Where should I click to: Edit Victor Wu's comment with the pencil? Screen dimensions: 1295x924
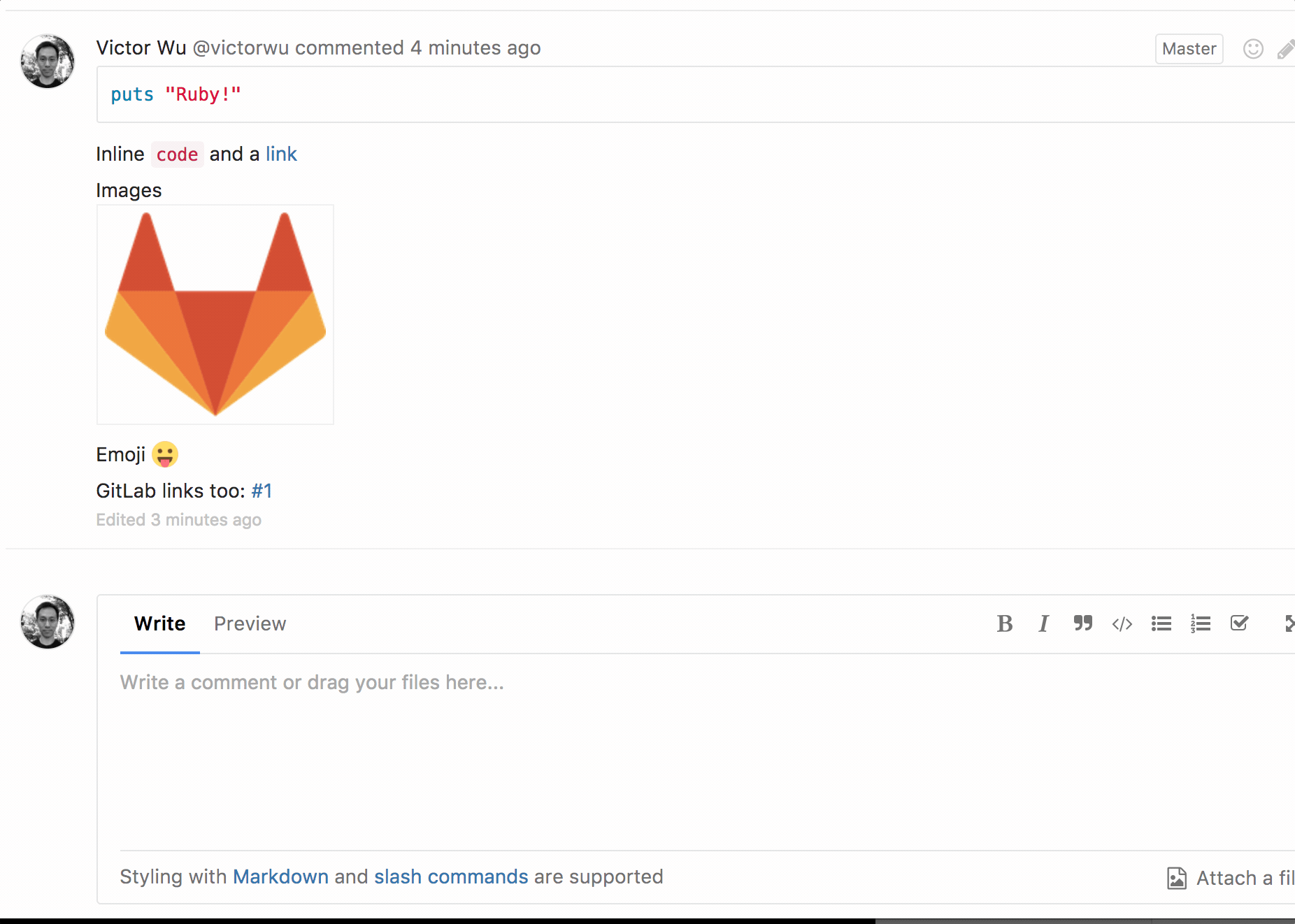(1285, 49)
